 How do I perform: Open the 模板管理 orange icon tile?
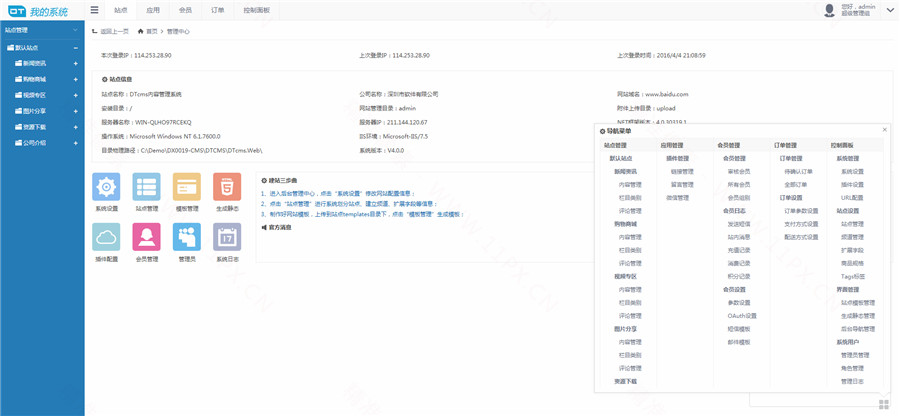186,187
